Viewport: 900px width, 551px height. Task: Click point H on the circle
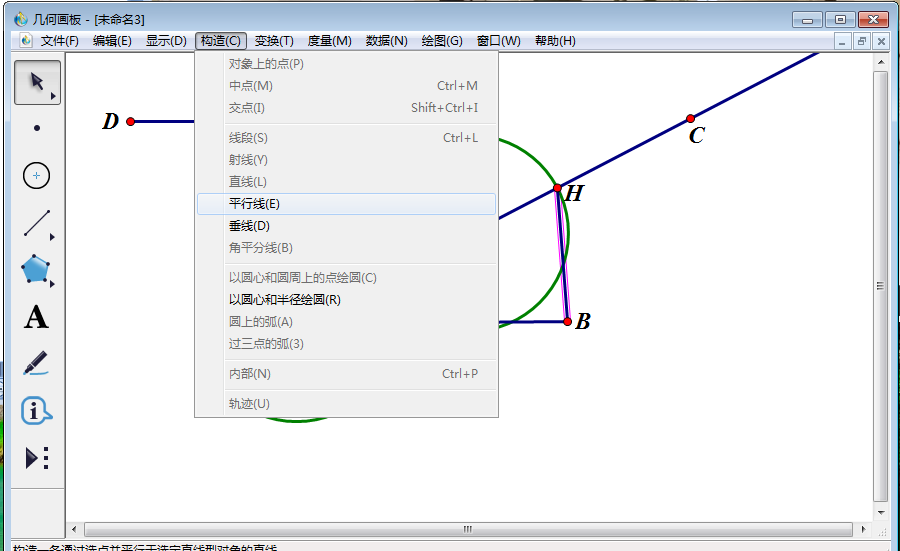coord(557,188)
